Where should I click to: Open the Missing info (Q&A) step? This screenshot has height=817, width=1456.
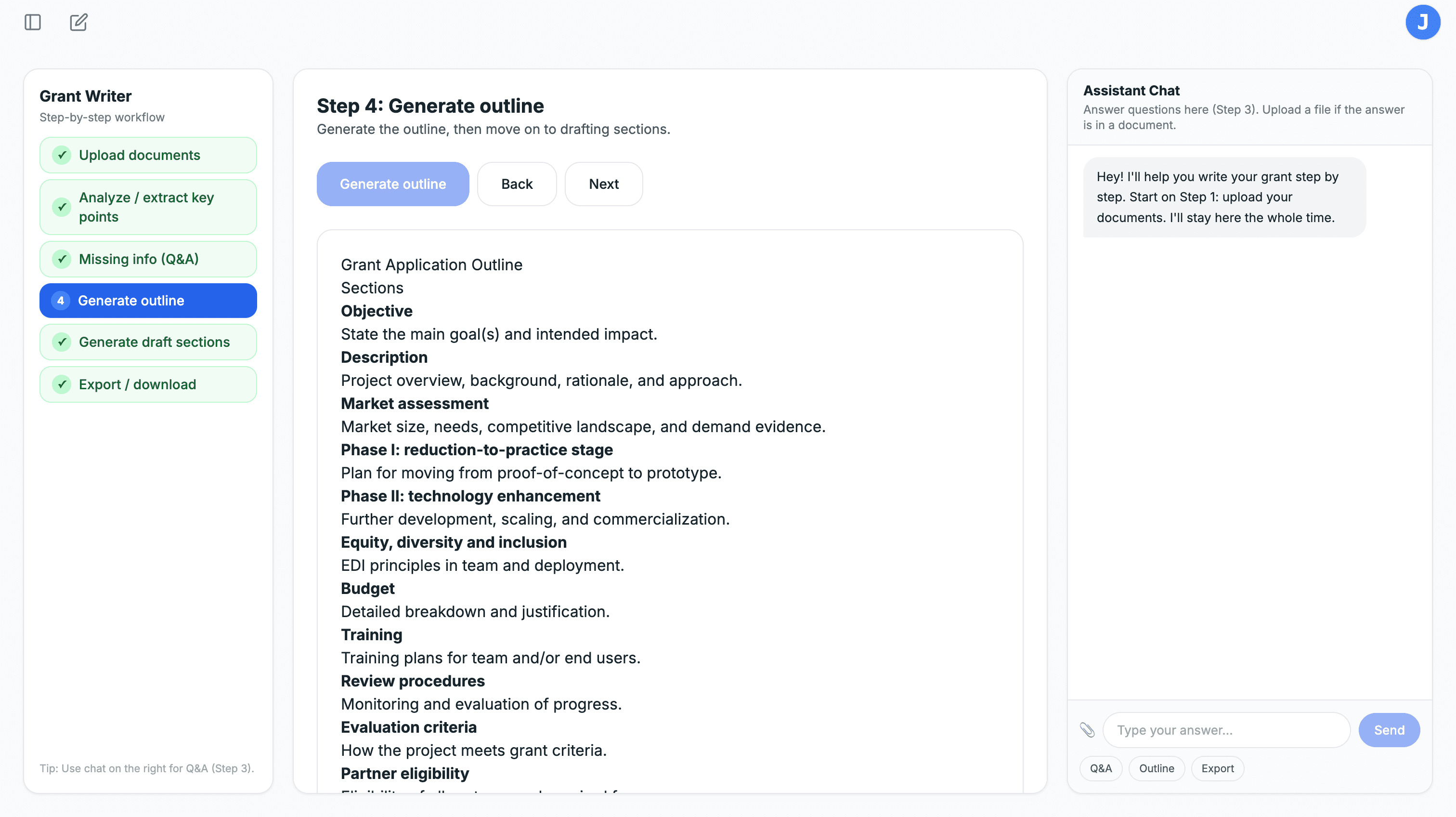[x=139, y=259]
